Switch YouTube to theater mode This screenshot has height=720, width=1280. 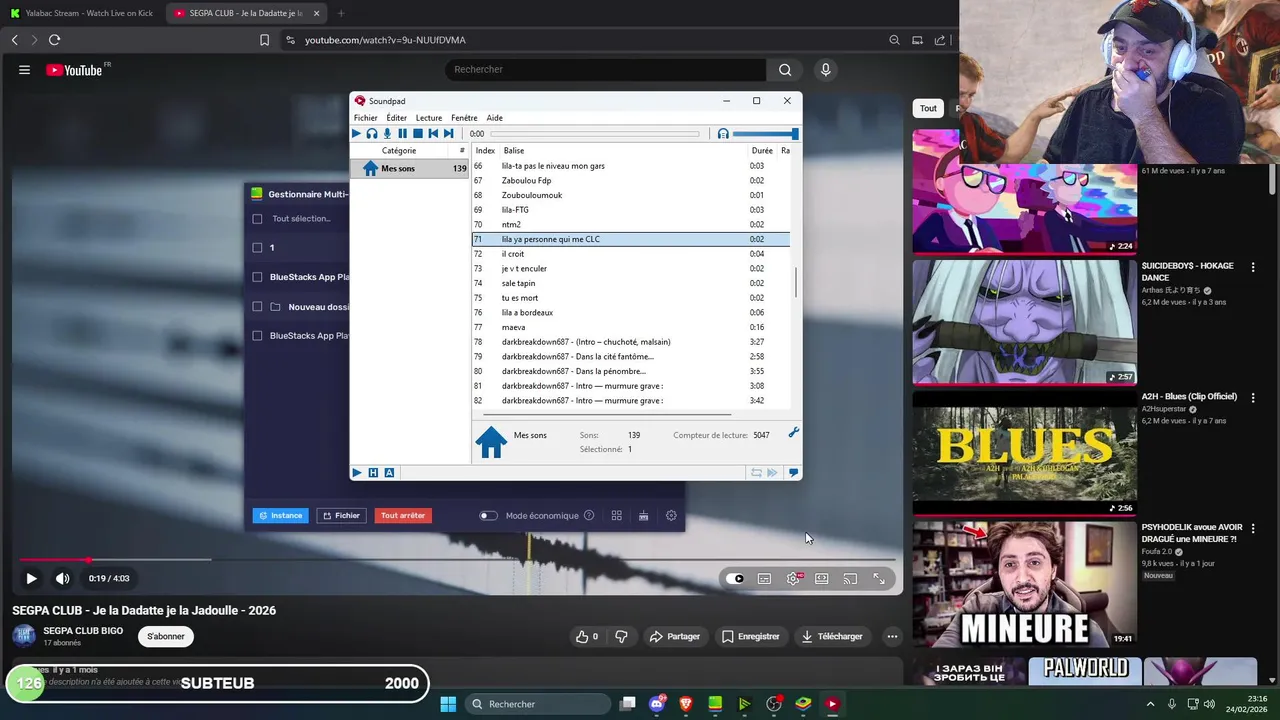[x=821, y=578]
